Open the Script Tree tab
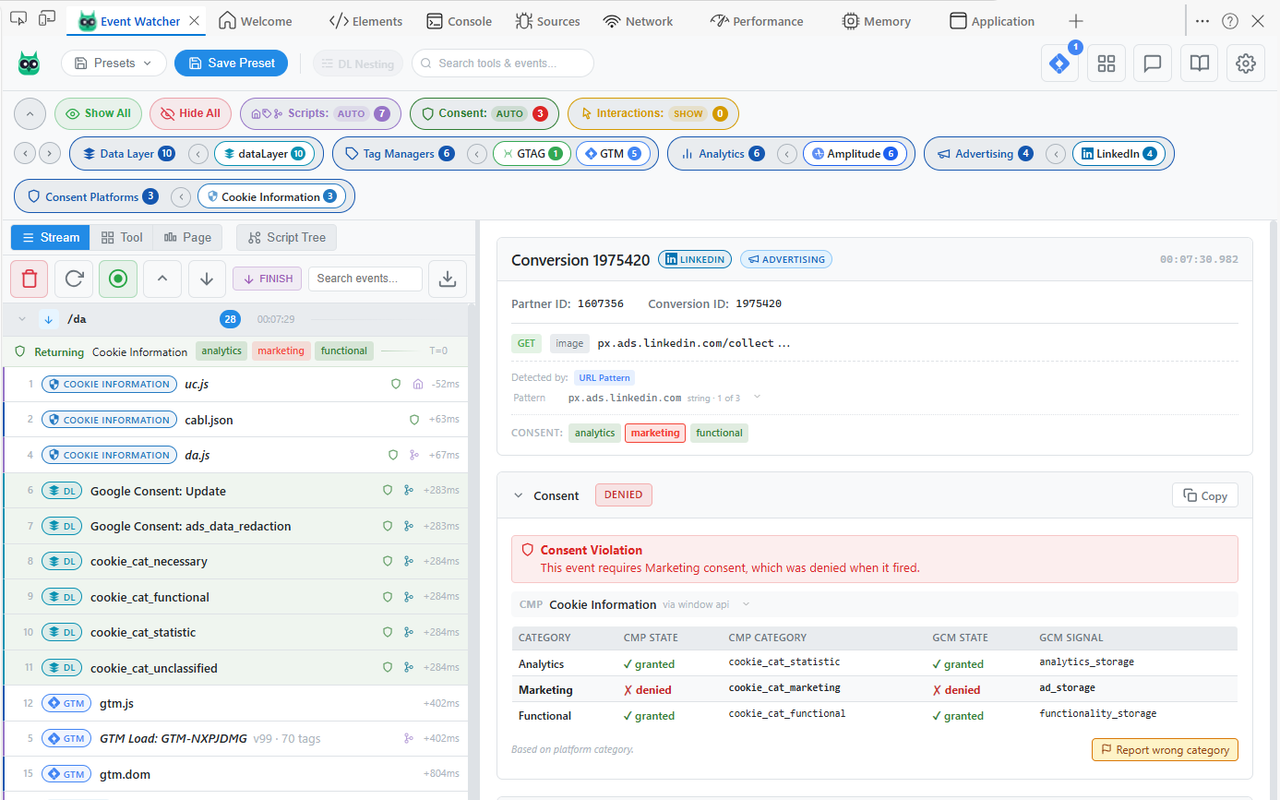The width and height of the screenshot is (1280, 800). [286, 237]
